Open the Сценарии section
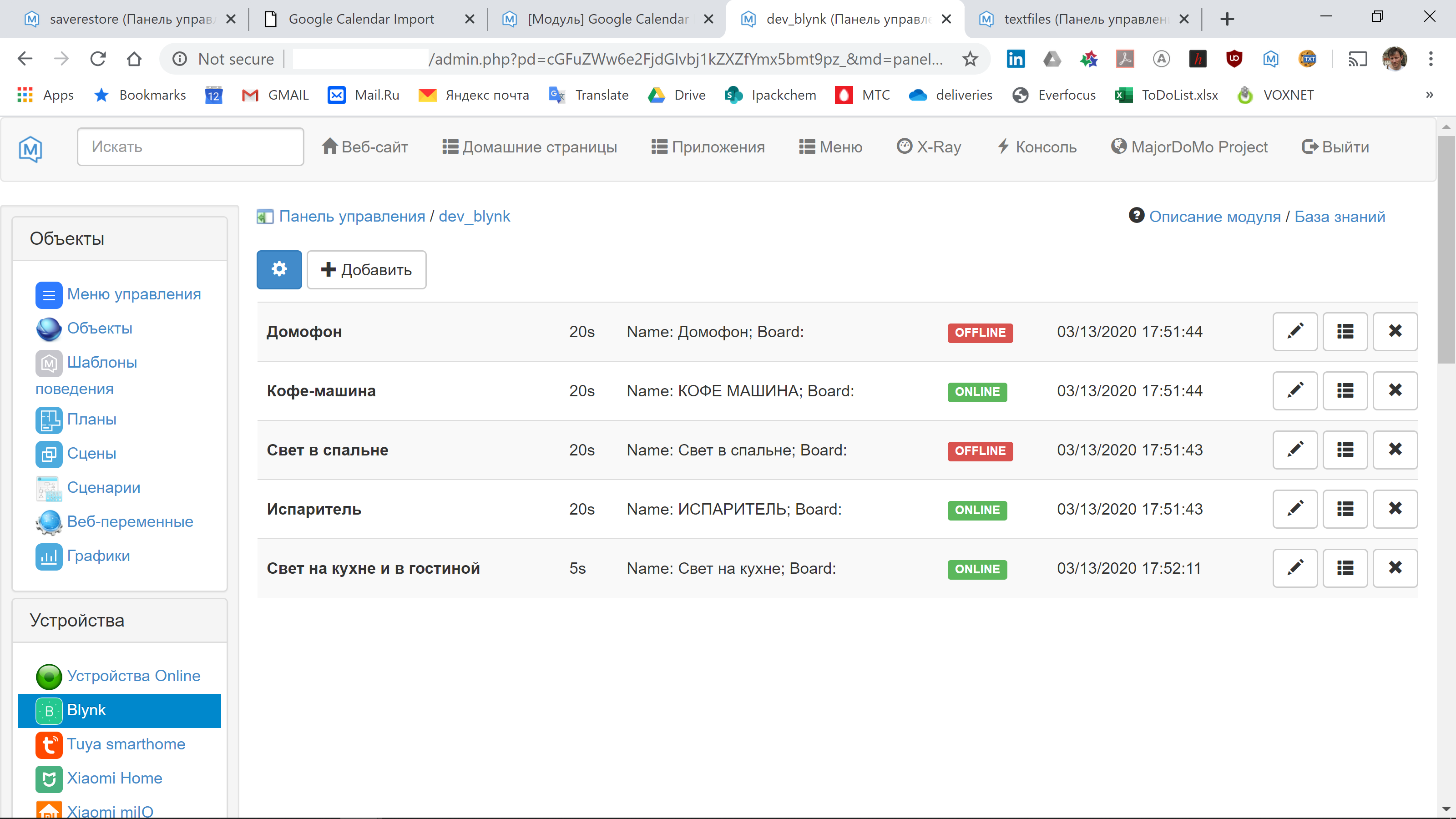1456x819 pixels. point(103,487)
